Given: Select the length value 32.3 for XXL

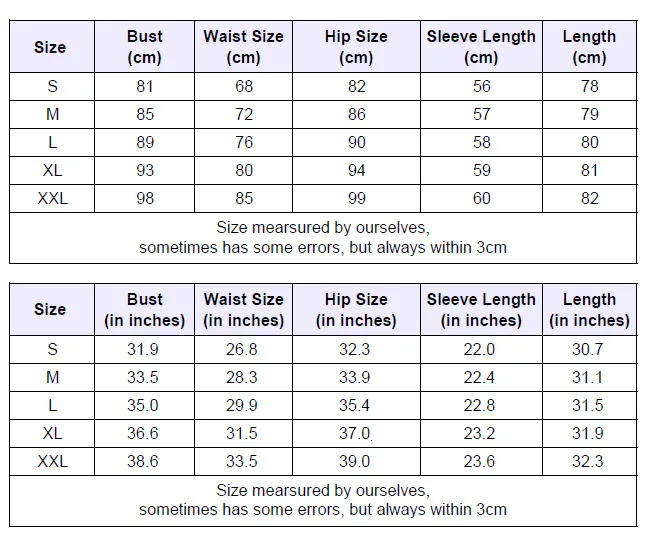Looking at the screenshot, I should 588,461.
